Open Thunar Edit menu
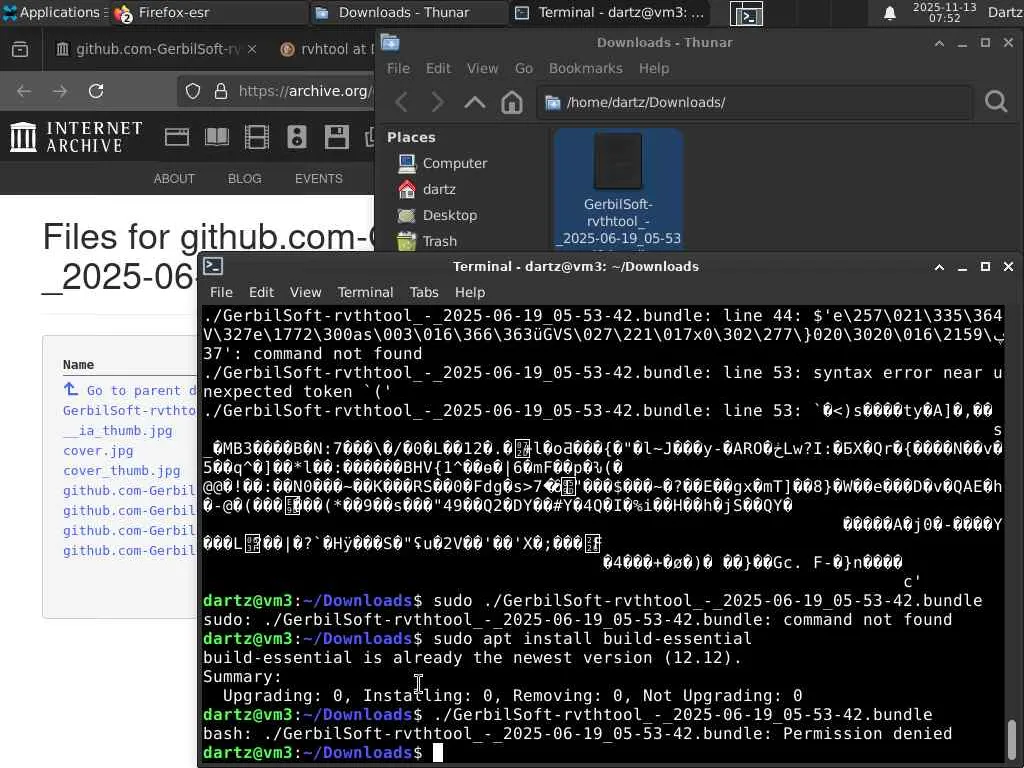The height and width of the screenshot is (768, 1024). click(438, 68)
